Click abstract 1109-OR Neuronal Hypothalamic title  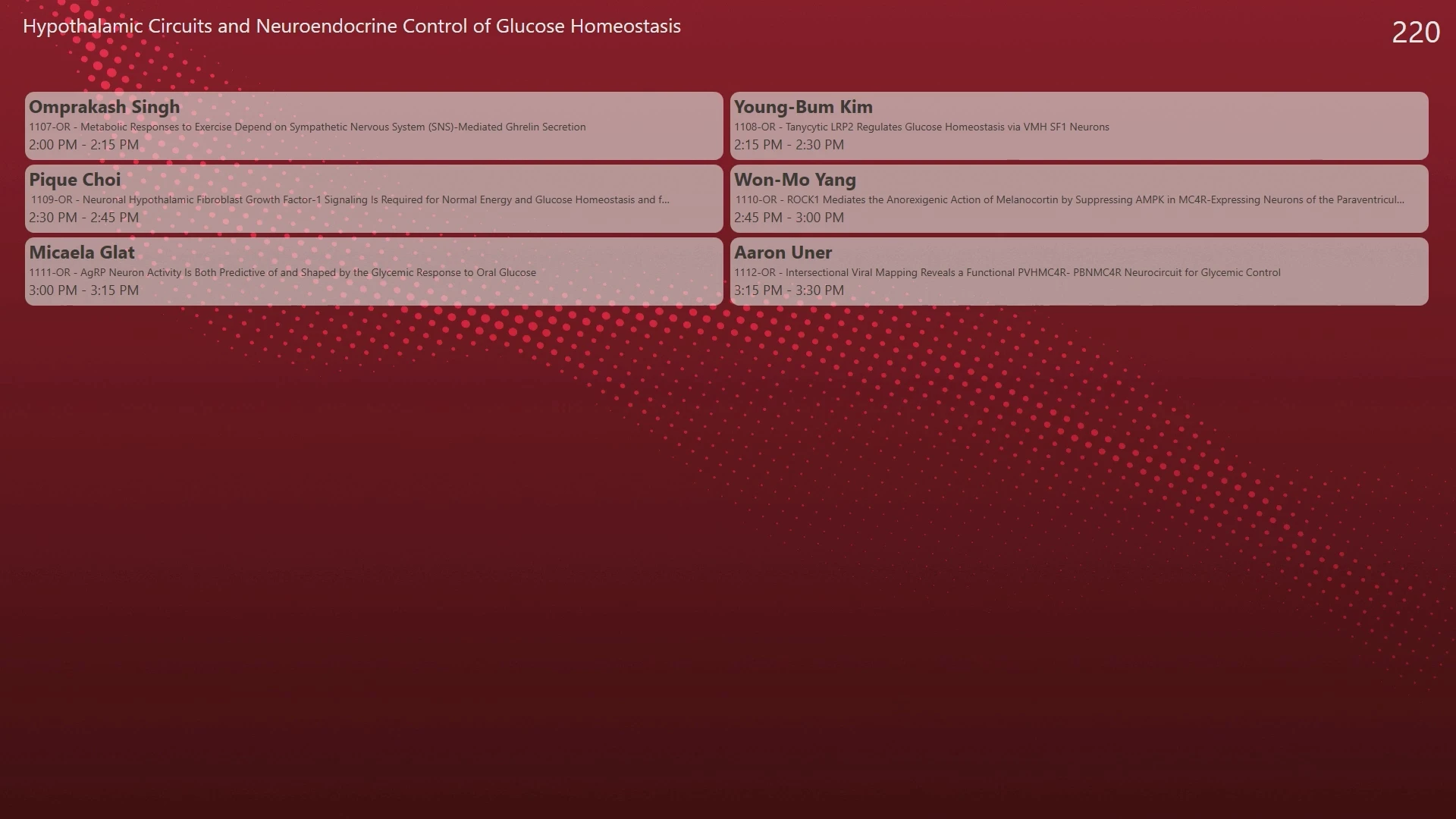click(x=350, y=199)
